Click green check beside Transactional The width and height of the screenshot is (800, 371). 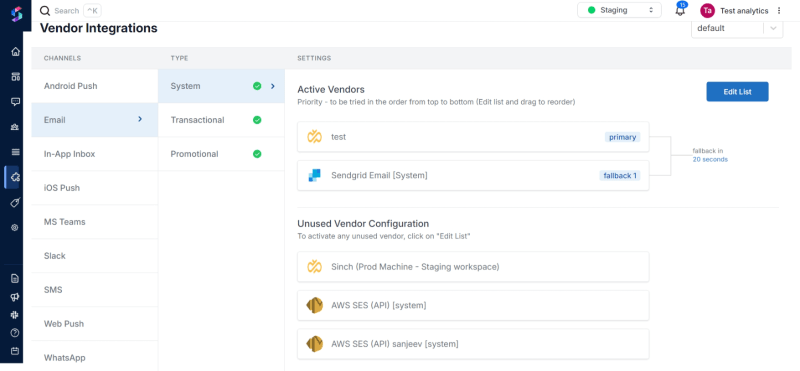(257, 120)
